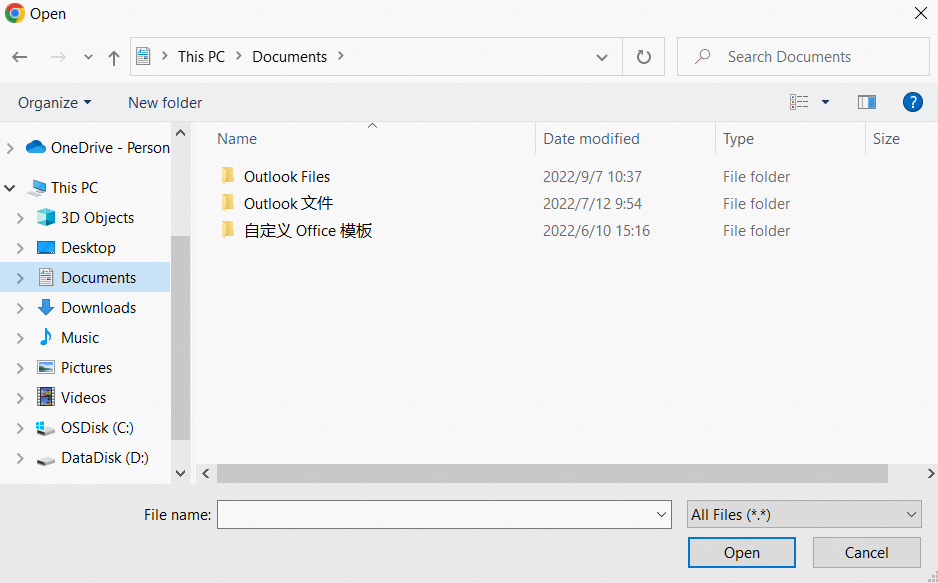The height and width of the screenshot is (583, 938).
Task: Toggle the preview pane icon
Action: [x=866, y=102]
